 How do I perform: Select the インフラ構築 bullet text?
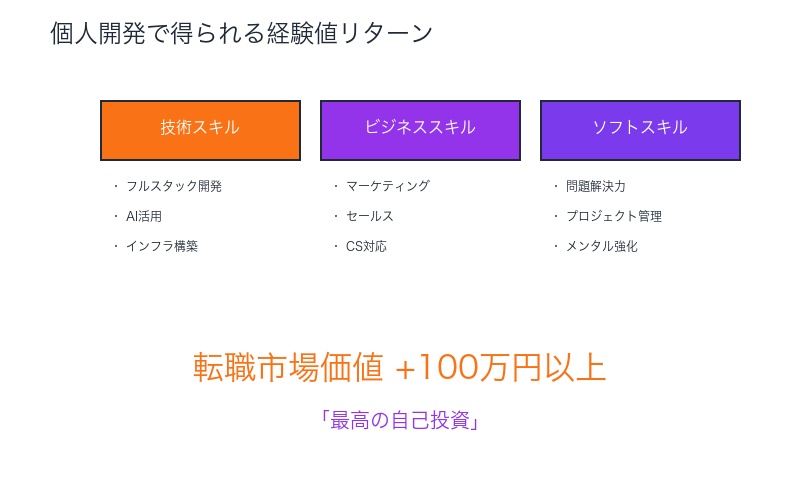tap(162, 246)
